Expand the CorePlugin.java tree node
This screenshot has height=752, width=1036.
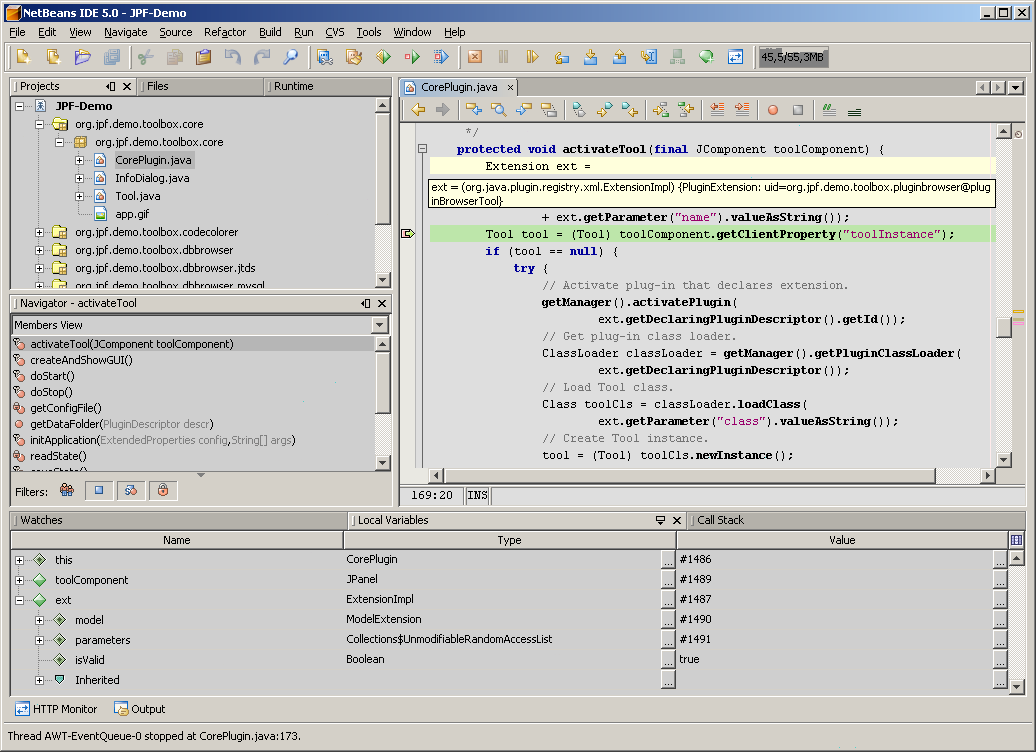(x=79, y=160)
